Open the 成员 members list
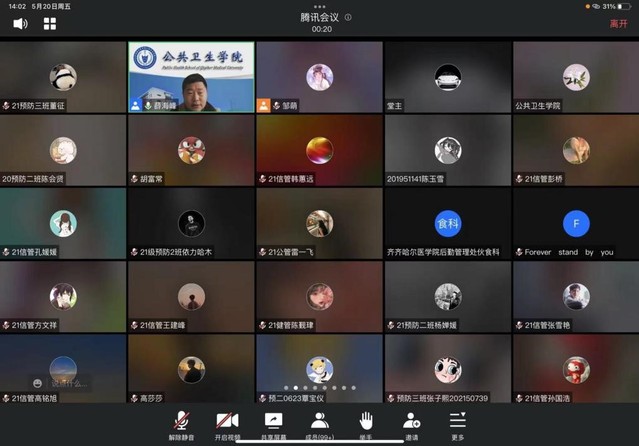 319,423
